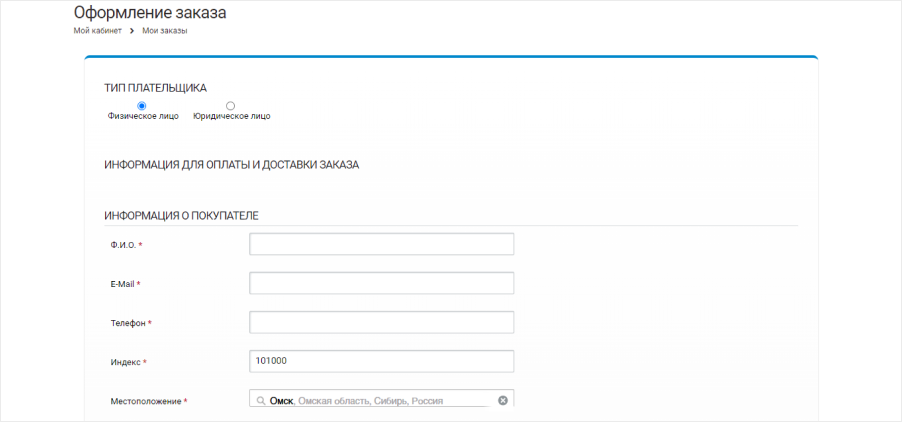Click the Индекс field label
This screenshot has height=422, width=902.
pos(126,362)
